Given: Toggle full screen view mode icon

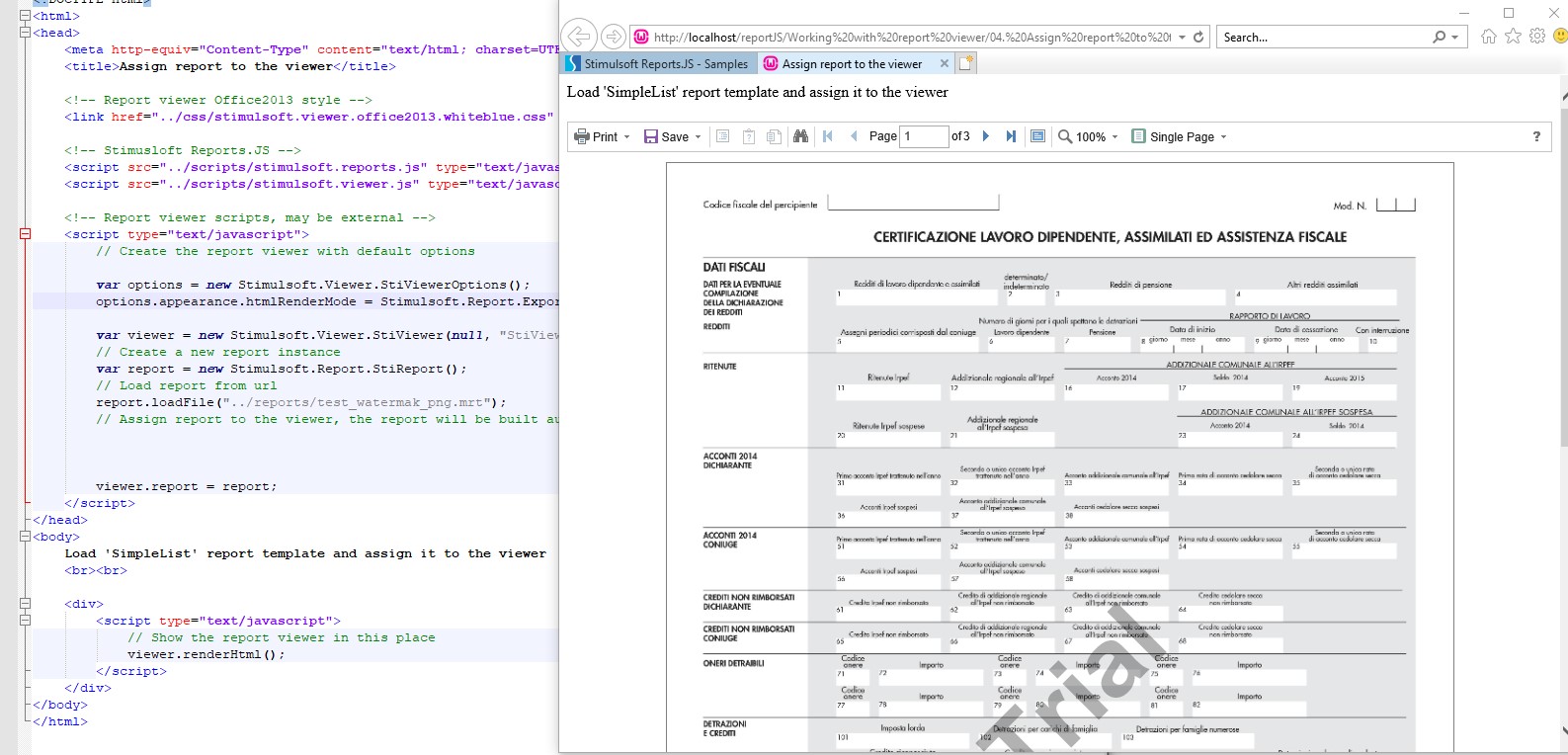Looking at the screenshot, I should (x=1037, y=136).
